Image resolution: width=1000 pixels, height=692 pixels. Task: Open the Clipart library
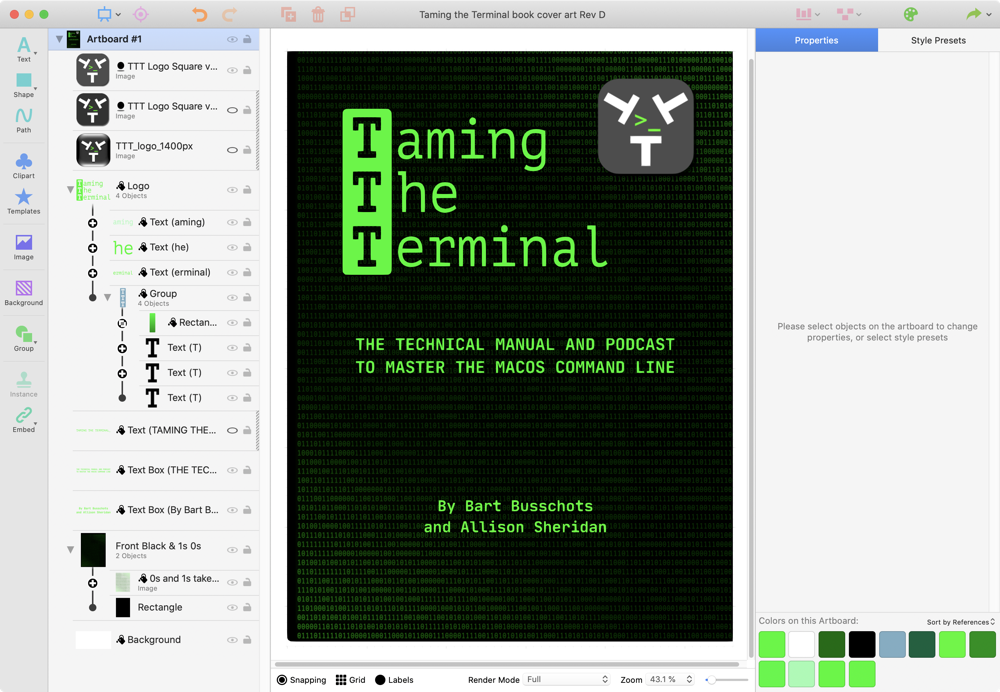[x=23, y=164]
